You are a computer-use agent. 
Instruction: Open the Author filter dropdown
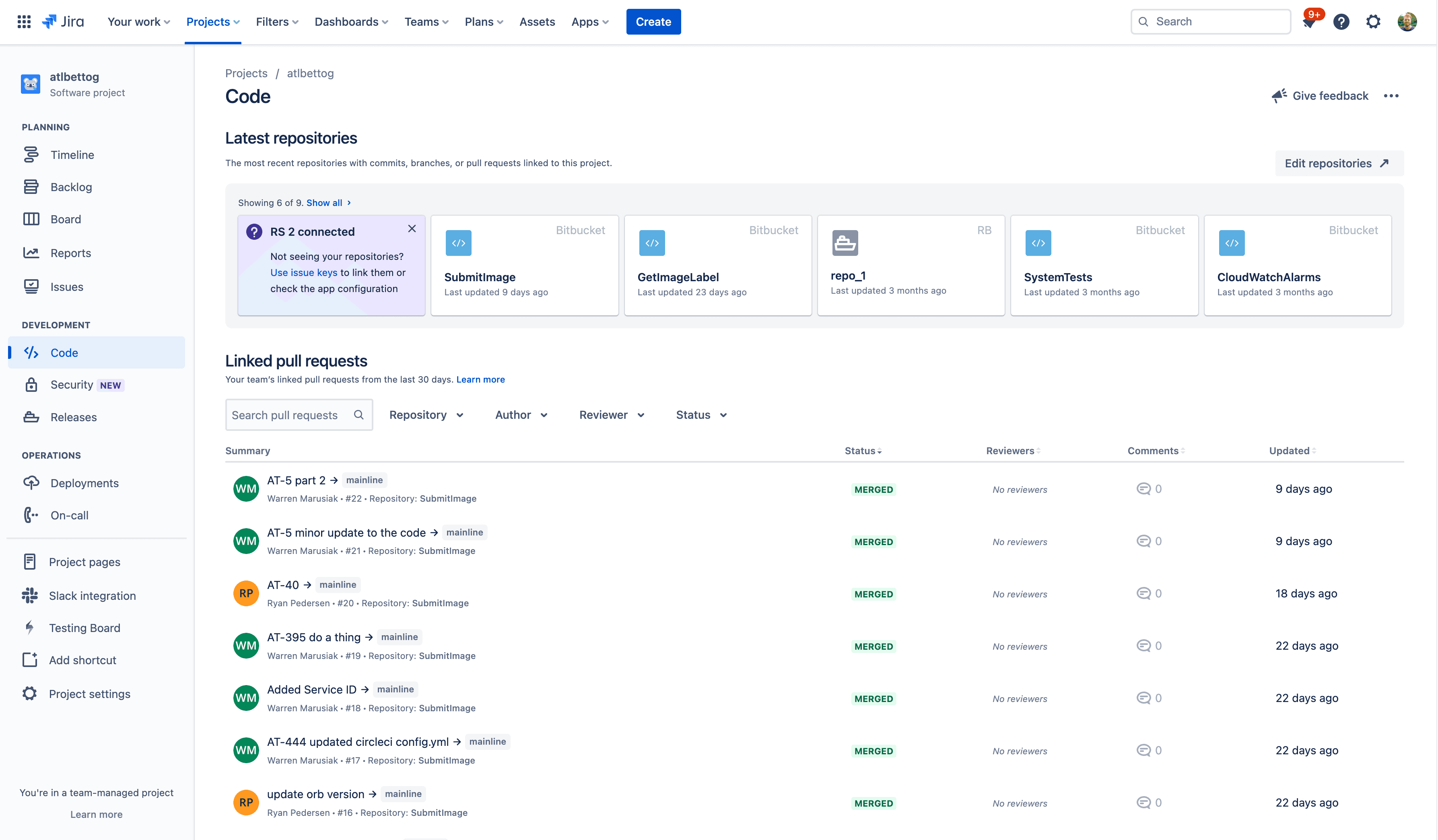coord(520,415)
